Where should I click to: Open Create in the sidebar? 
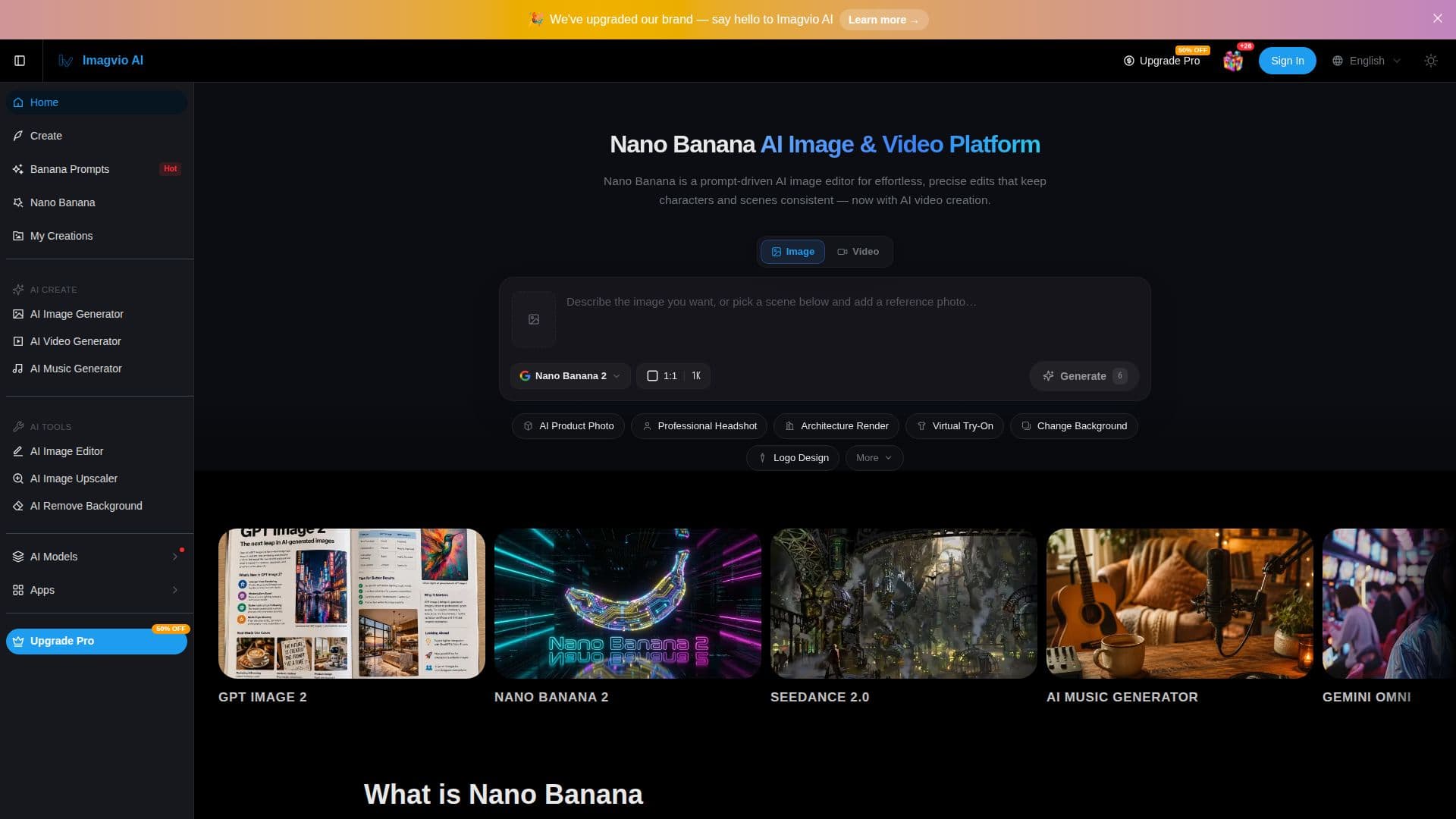[96, 136]
